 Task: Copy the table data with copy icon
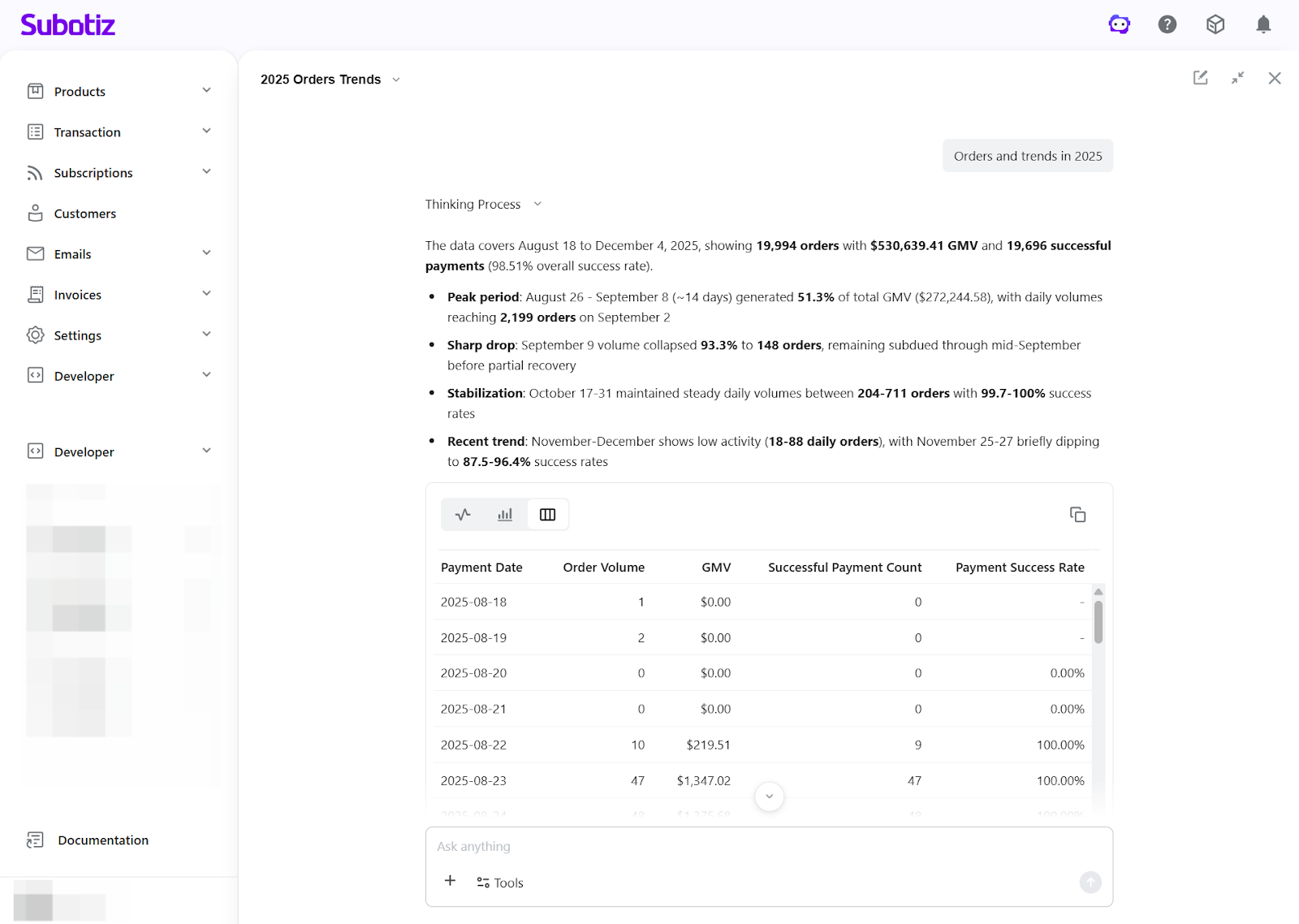[1077, 515]
